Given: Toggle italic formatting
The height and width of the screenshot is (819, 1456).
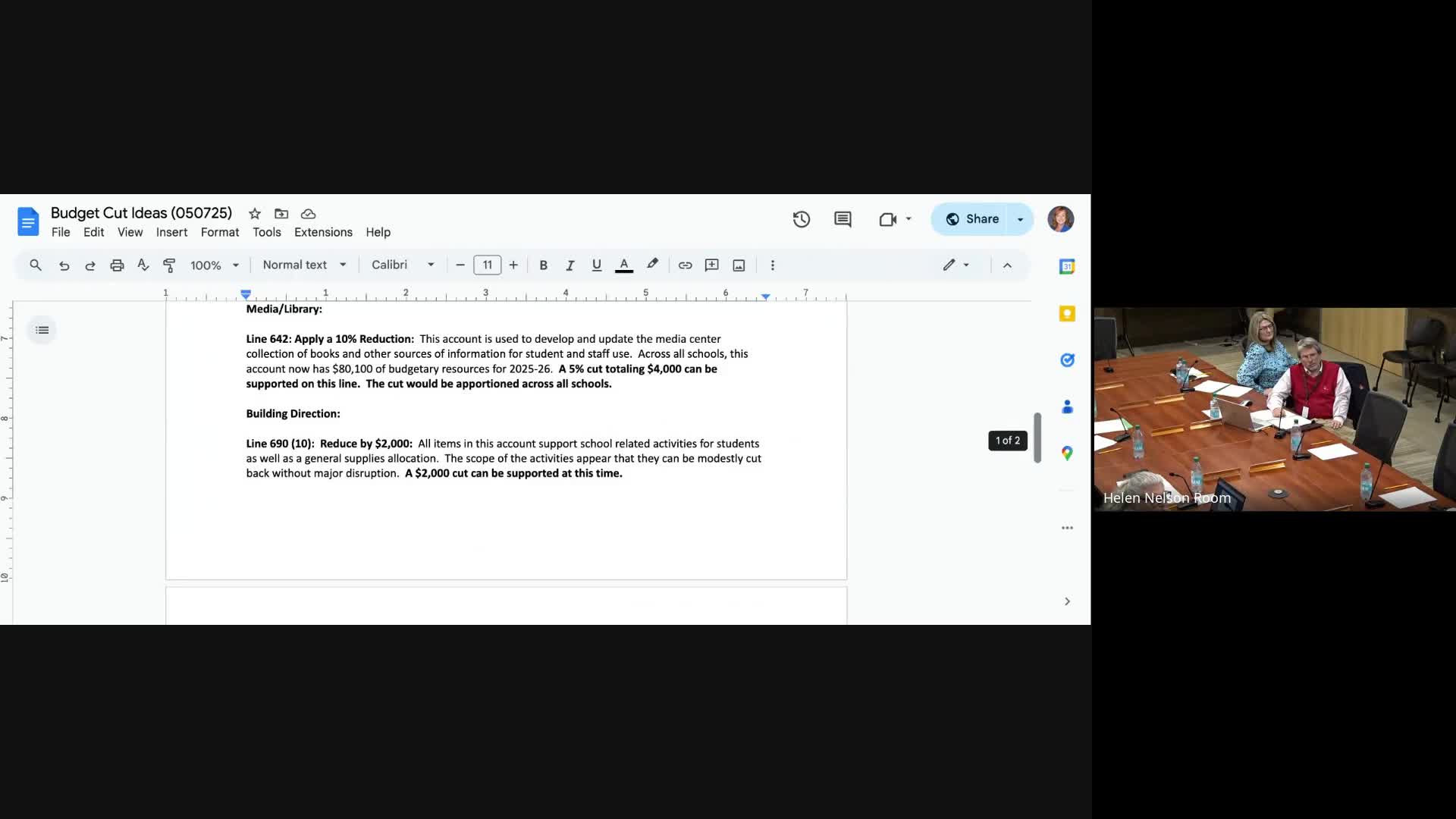Looking at the screenshot, I should pos(570,265).
